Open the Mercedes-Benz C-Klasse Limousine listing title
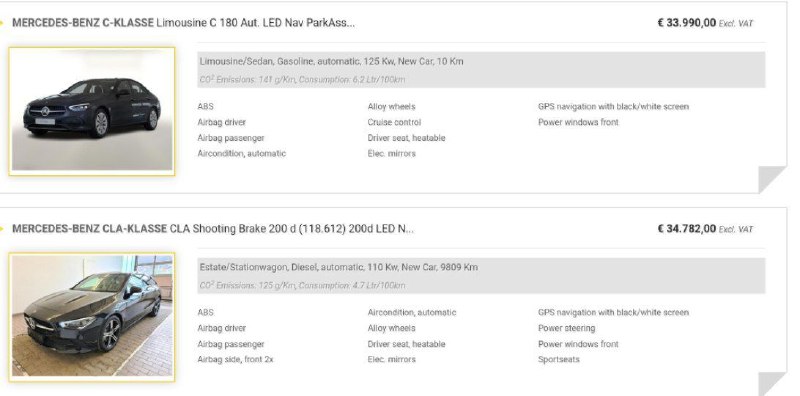 coord(183,23)
